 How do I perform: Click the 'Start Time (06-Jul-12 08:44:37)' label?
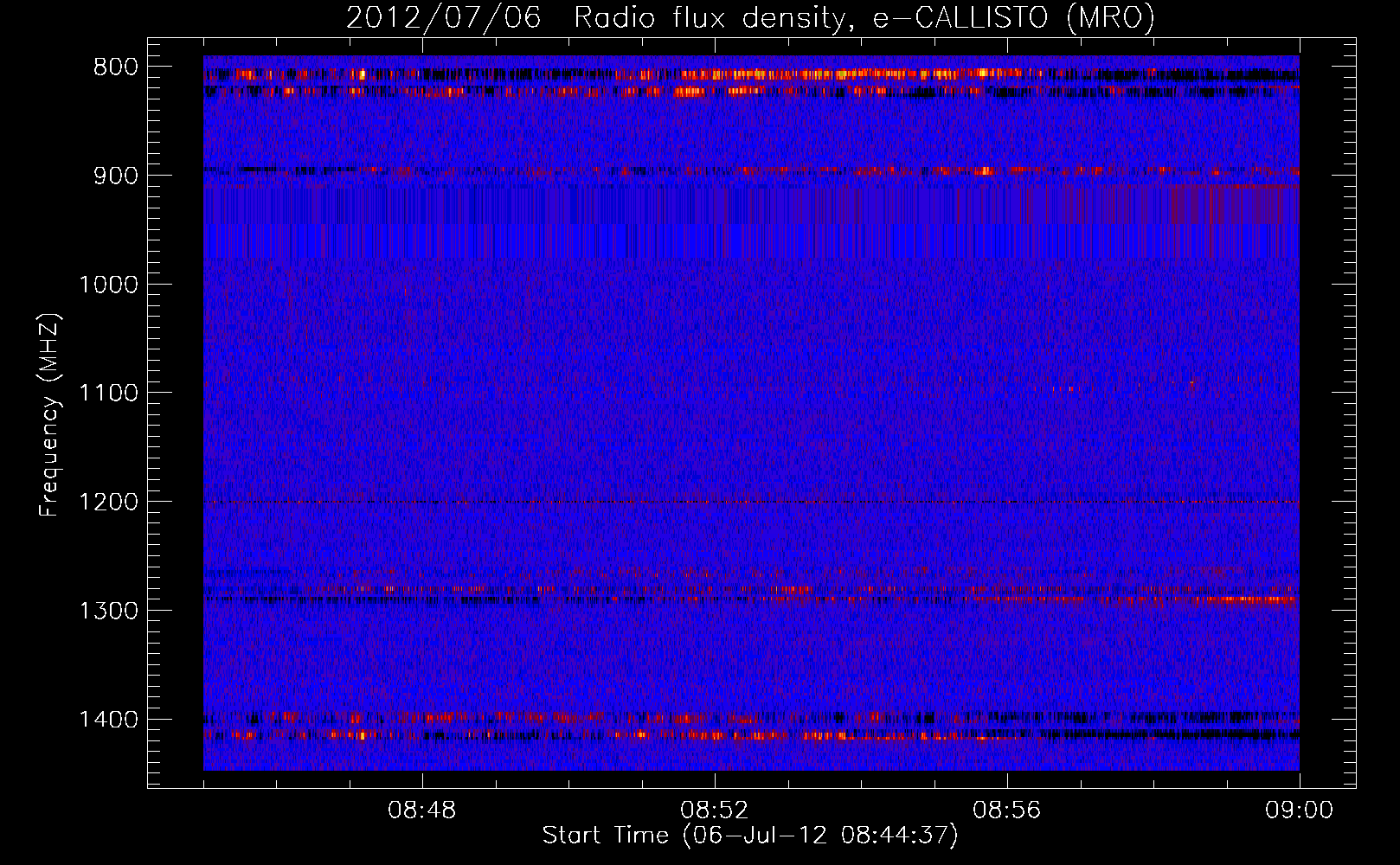pos(750,836)
